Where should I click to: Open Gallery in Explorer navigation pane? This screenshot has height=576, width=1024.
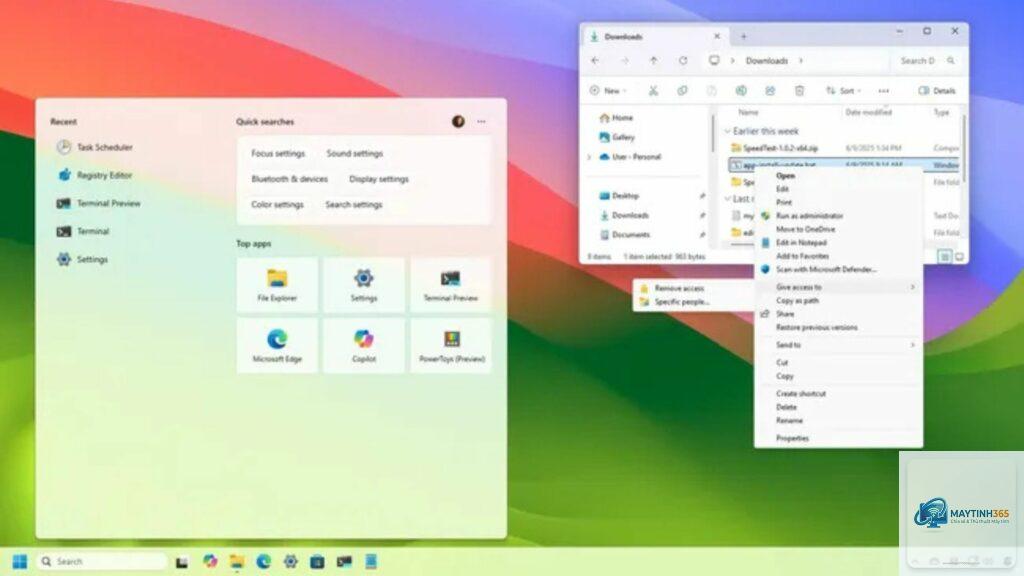616,137
